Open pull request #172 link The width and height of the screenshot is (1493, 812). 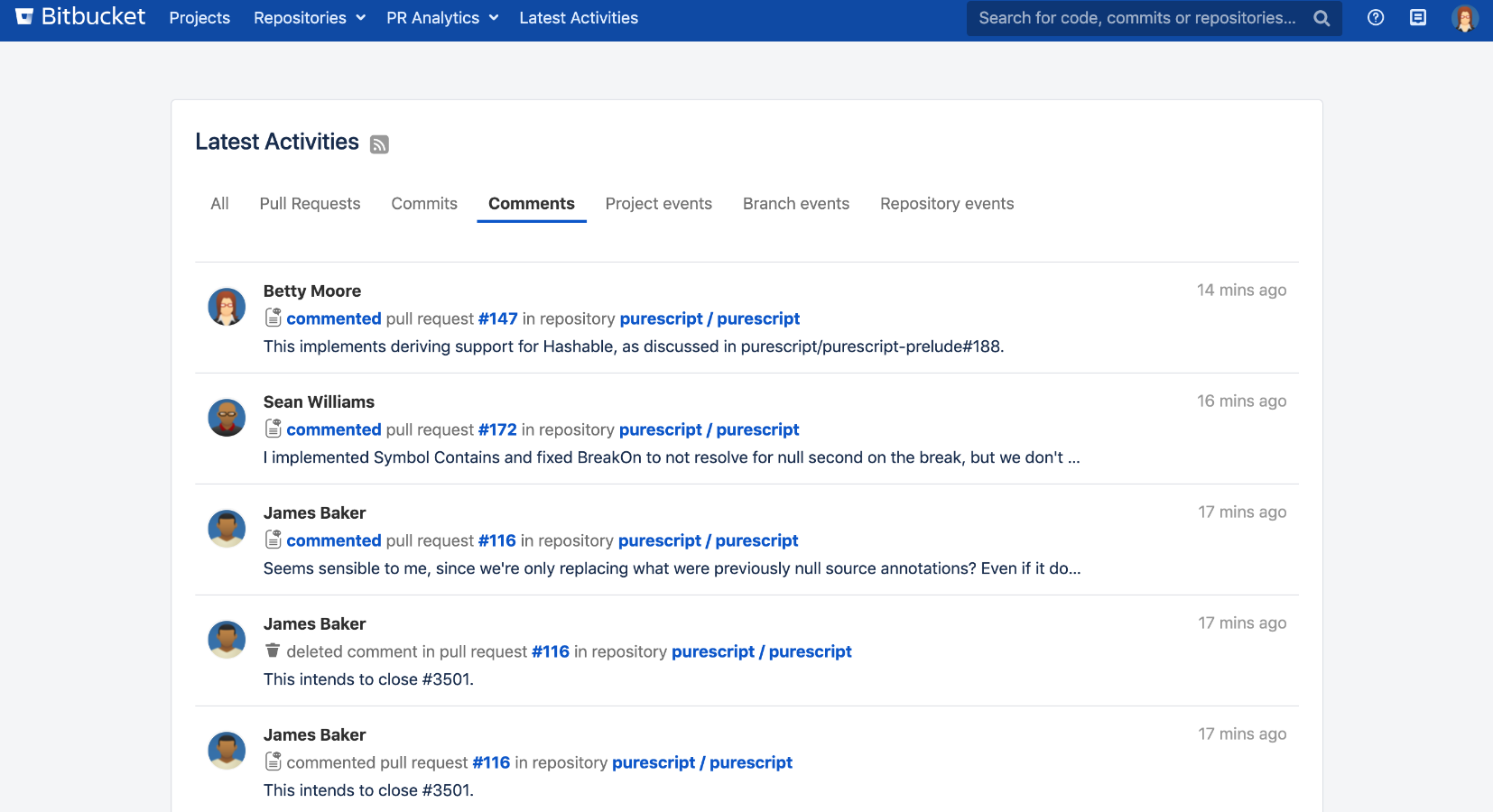tap(497, 429)
